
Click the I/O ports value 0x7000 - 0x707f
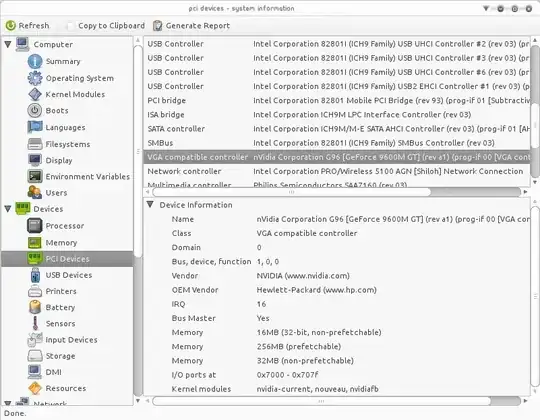pyautogui.click(x=288, y=375)
